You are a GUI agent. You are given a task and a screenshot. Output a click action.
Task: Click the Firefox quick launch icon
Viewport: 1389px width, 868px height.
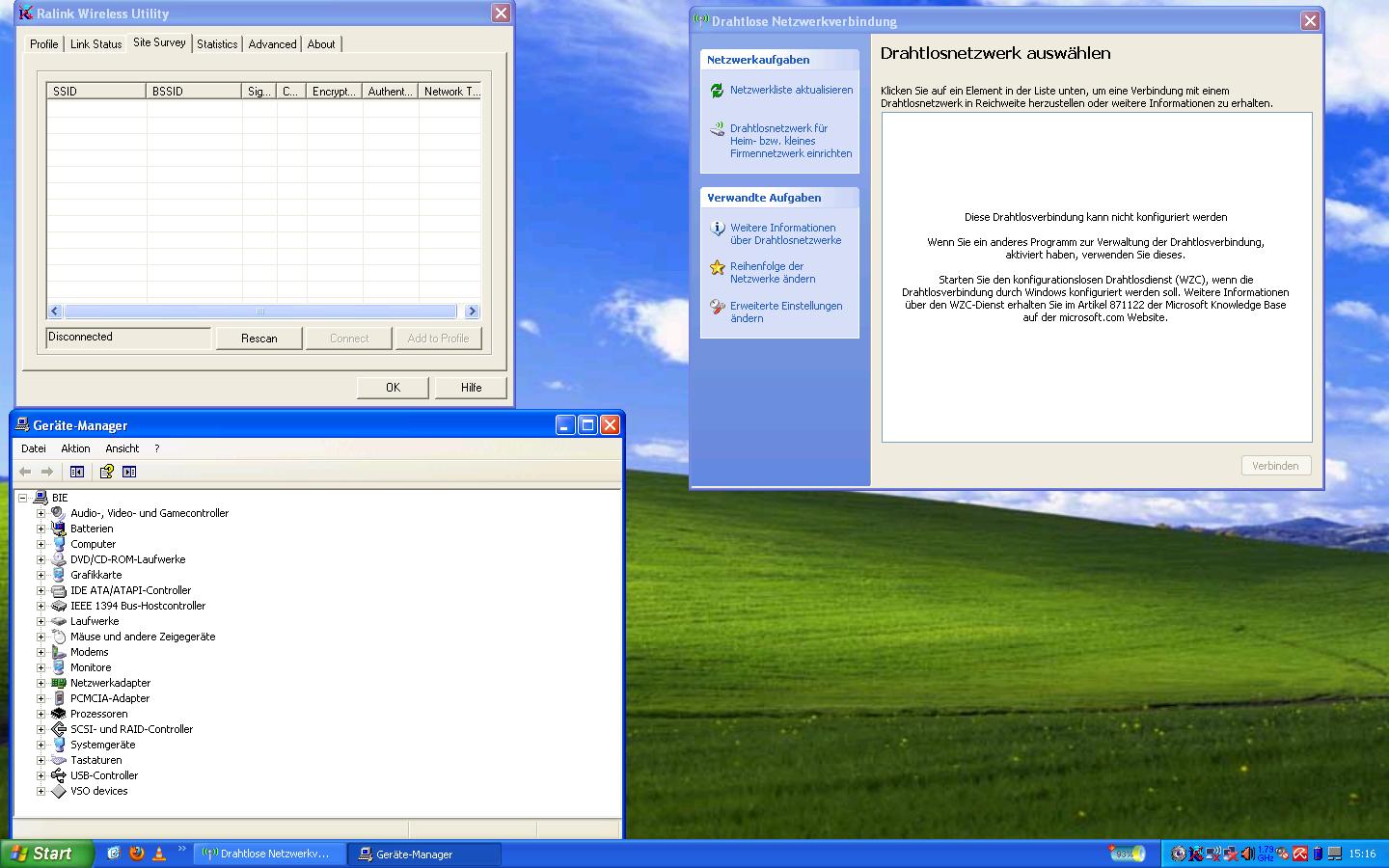[136, 854]
